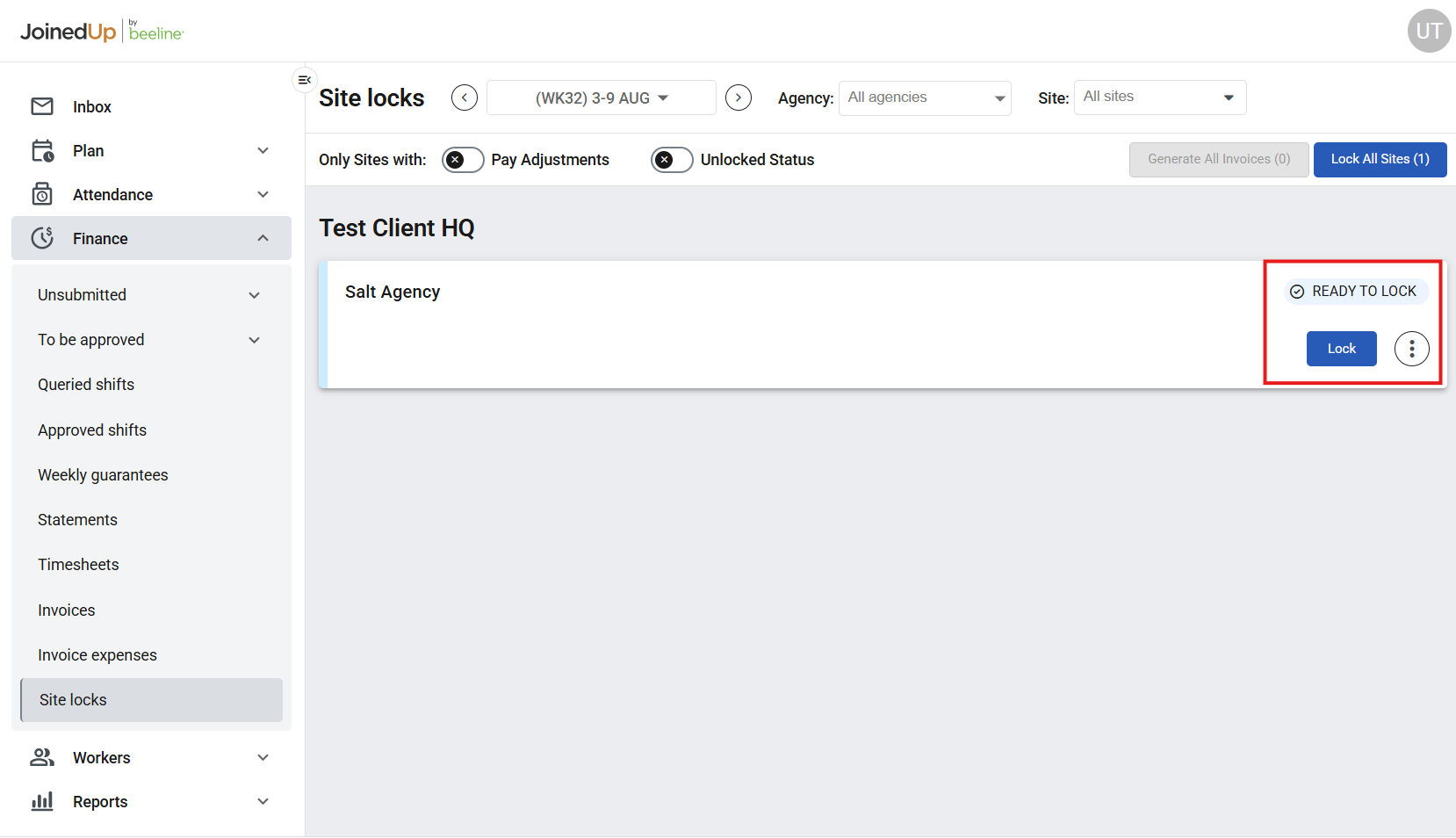This screenshot has width=1456, height=838.
Task: Collapse the sidebar with the menu toggle icon
Action: click(304, 80)
